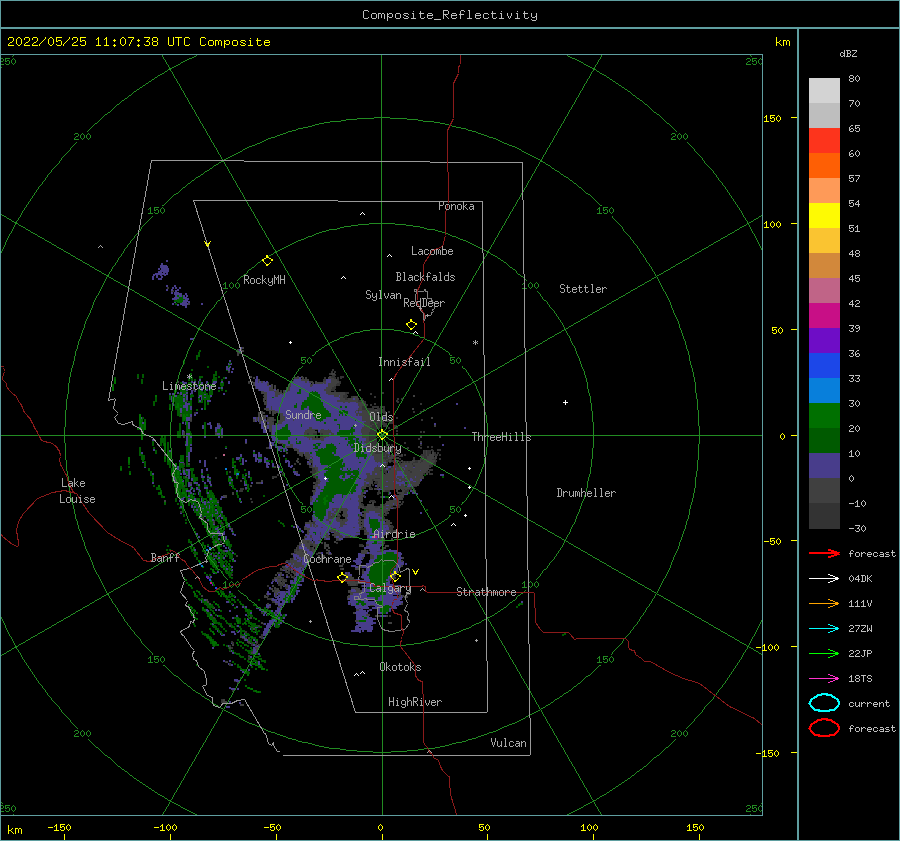900x841 pixels.
Task: Click the Stettler label
Action: click(583, 289)
